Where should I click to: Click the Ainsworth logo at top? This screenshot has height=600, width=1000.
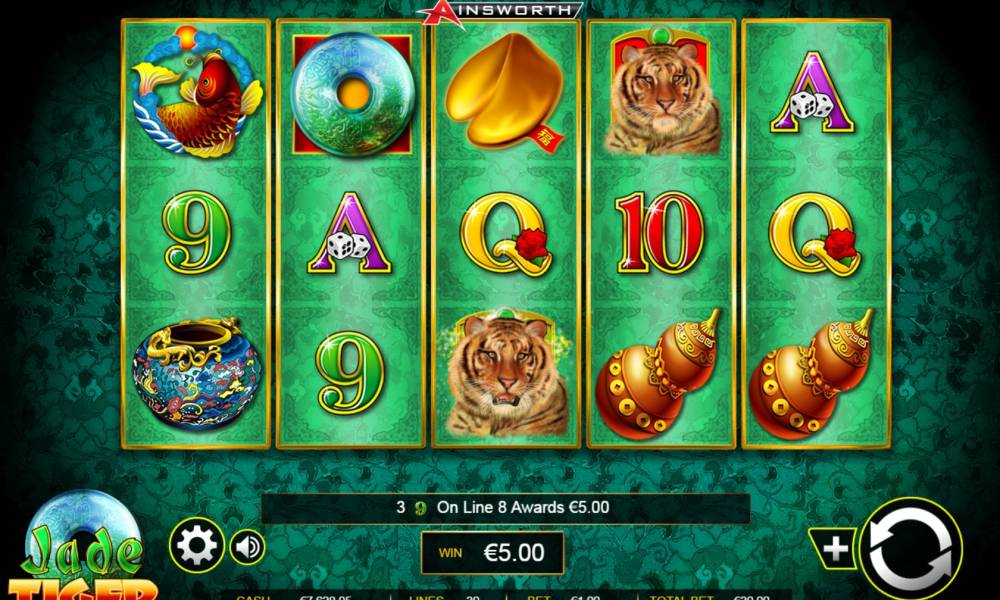coord(500,11)
